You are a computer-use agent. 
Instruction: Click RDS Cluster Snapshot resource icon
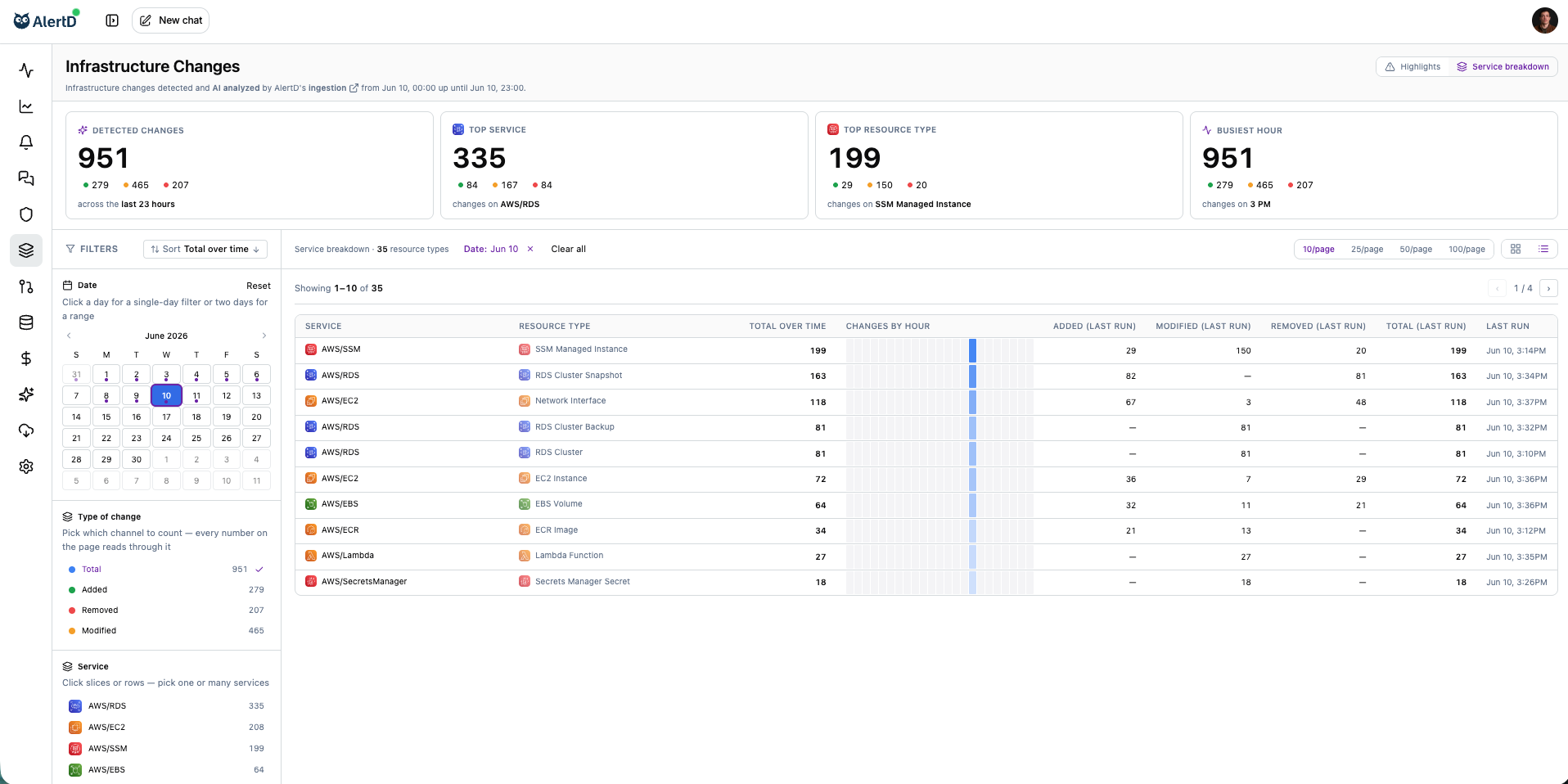(x=525, y=376)
